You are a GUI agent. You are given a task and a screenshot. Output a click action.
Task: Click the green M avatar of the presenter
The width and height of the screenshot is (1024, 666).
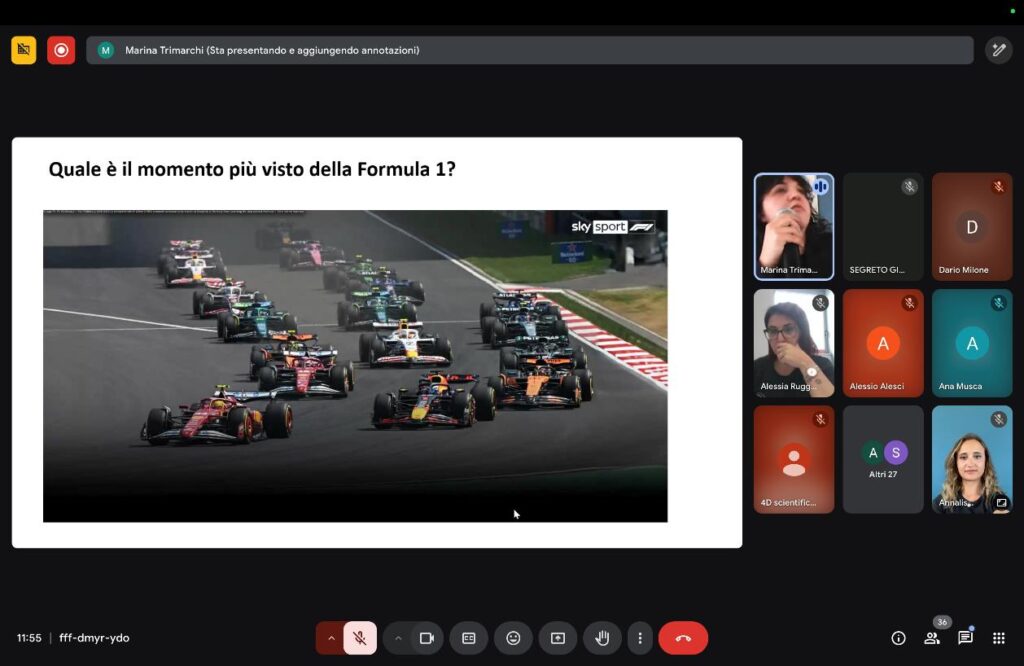point(105,50)
